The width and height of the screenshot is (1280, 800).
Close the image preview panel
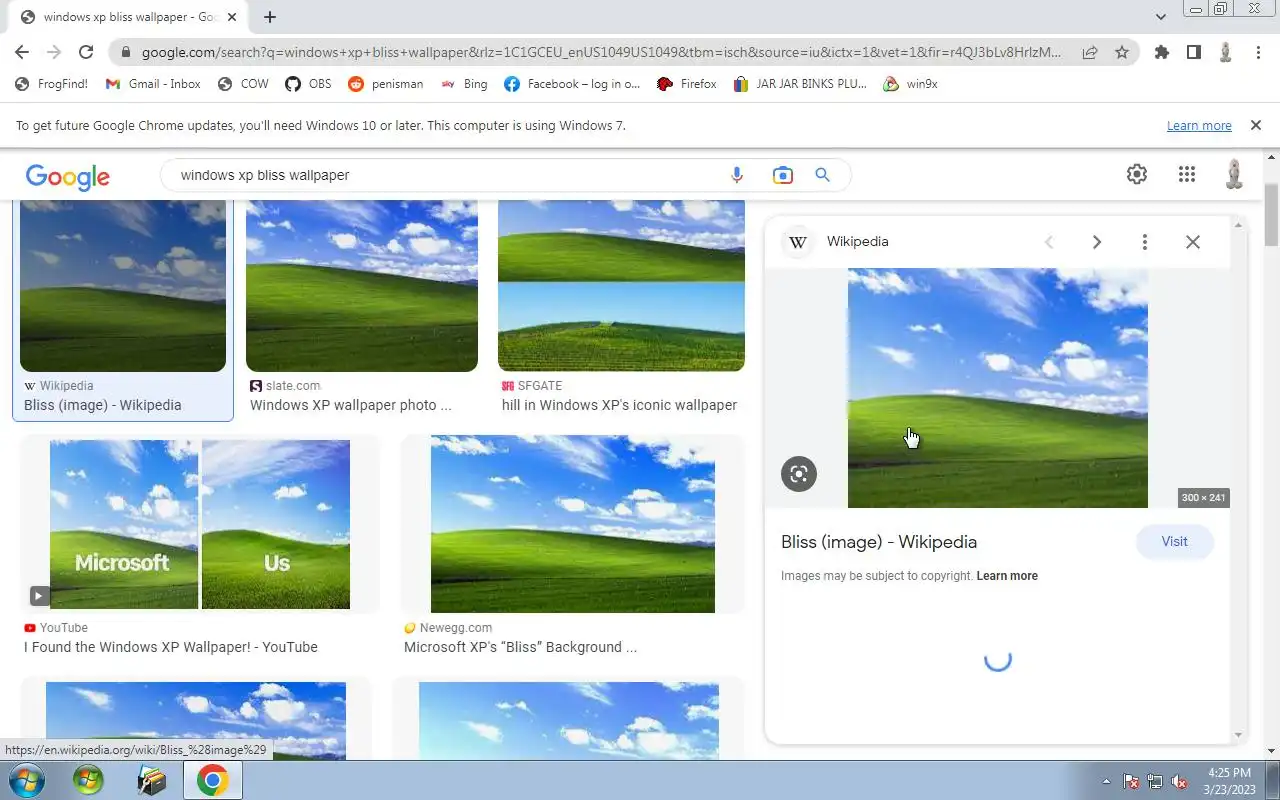pos(1193,242)
